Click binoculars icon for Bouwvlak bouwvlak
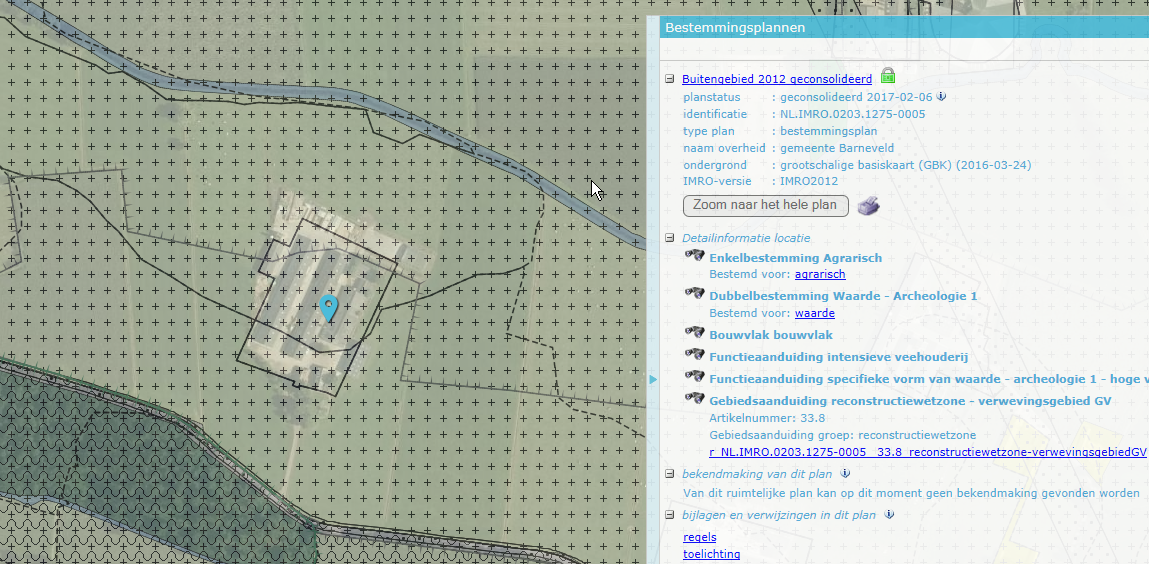 pos(694,333)
